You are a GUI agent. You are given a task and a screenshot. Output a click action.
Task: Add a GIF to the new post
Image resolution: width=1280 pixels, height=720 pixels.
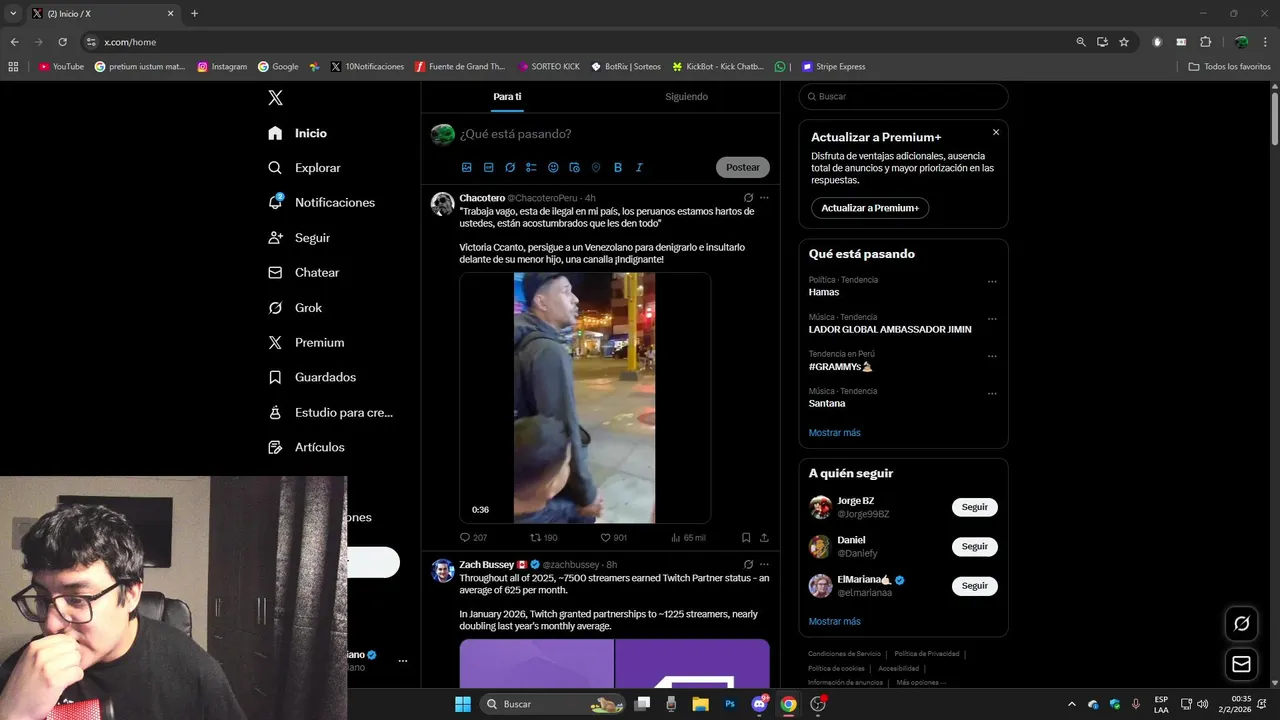point(488,167)
